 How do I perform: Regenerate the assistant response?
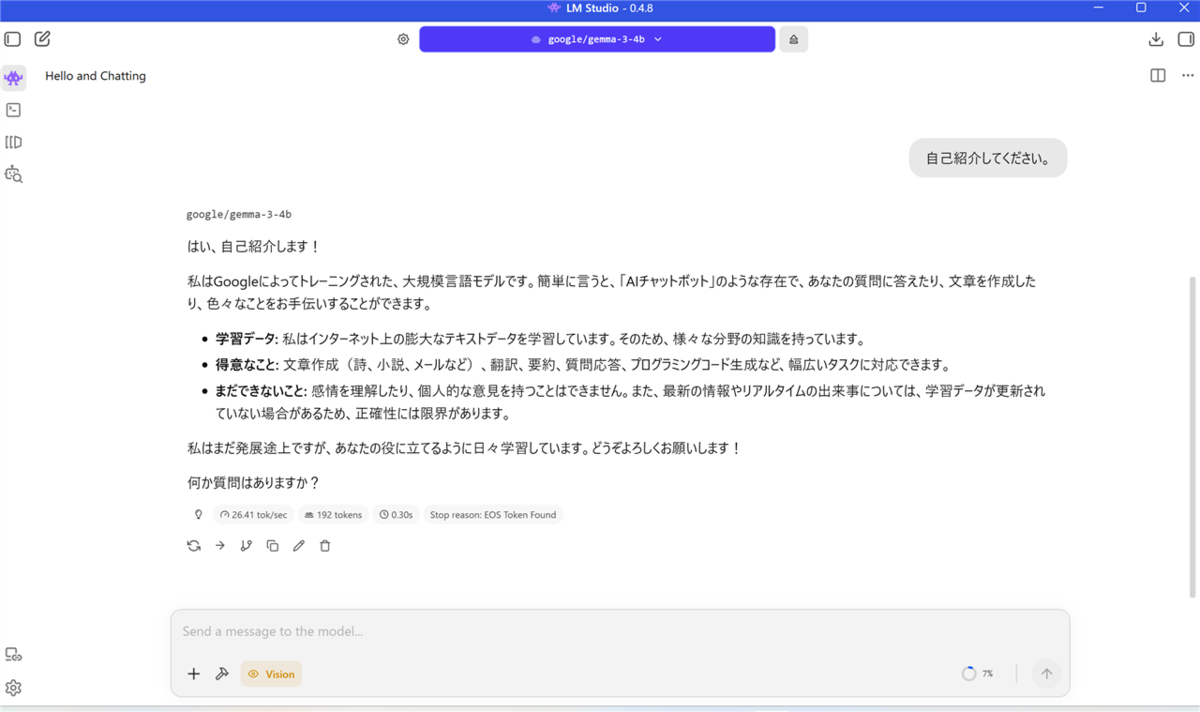pos(194,546)
